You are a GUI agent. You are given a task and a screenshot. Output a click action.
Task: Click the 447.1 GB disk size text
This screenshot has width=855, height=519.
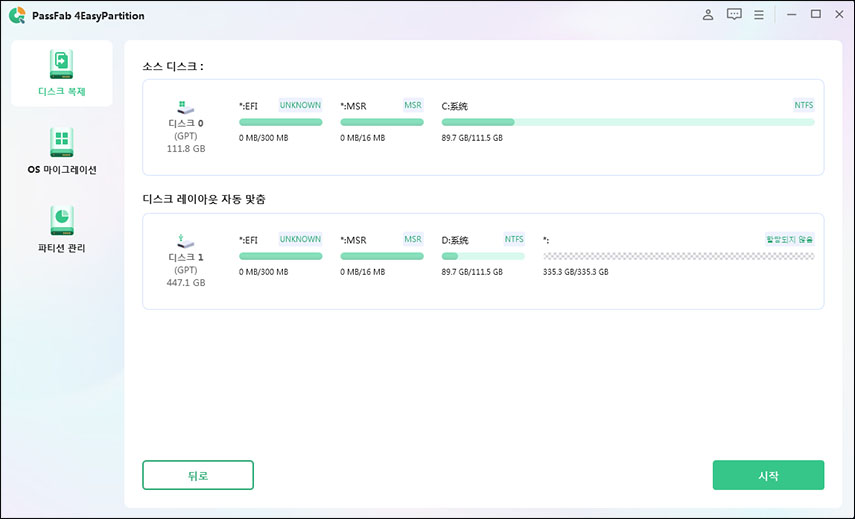(186, 283)
